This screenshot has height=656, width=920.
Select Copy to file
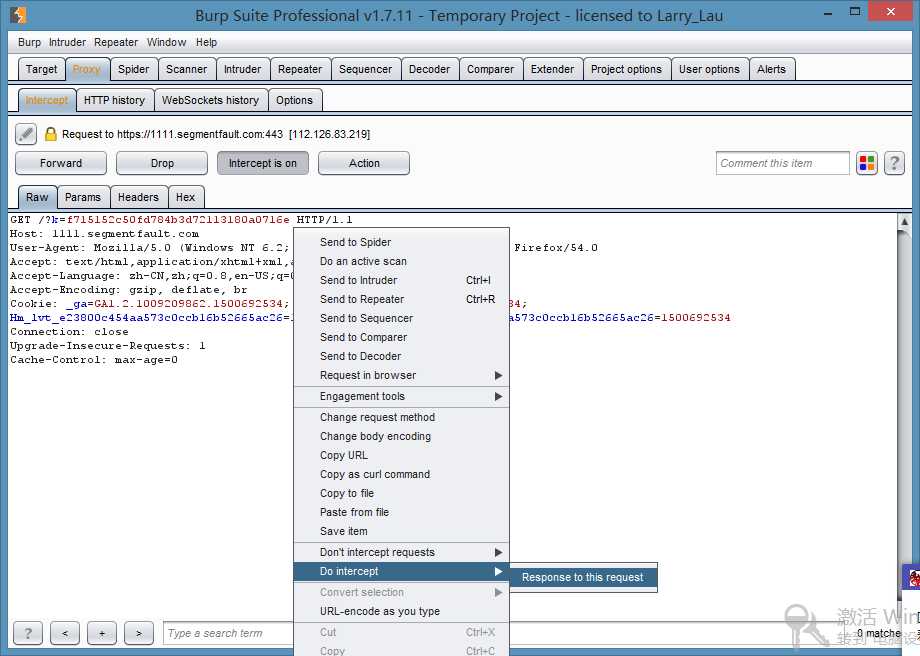click(x=401, y=493)
